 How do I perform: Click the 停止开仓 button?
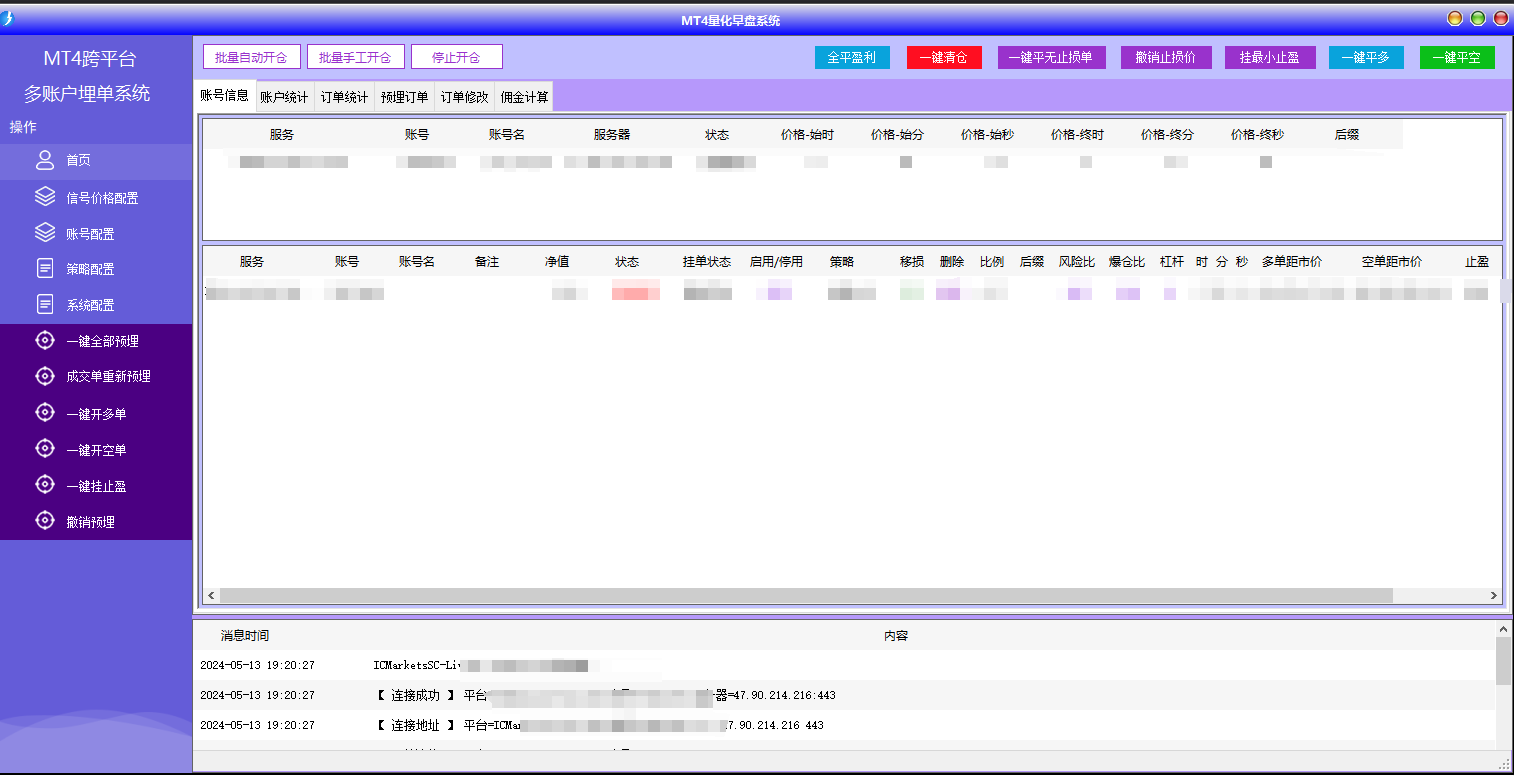[456, 57]
